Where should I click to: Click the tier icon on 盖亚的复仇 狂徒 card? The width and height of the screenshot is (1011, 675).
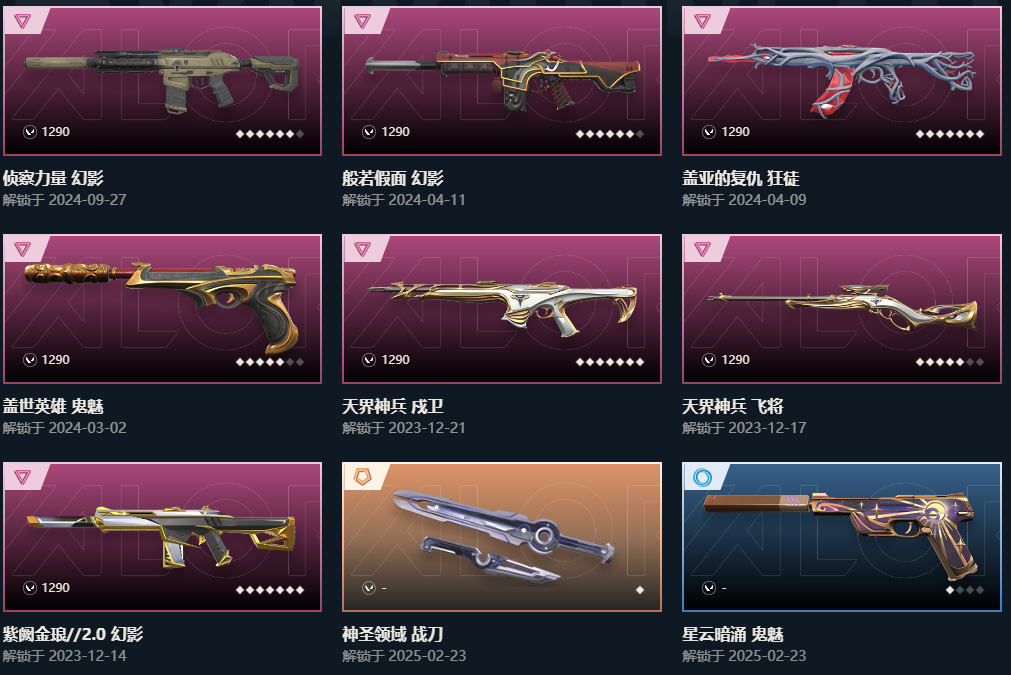tap(702, 22)
